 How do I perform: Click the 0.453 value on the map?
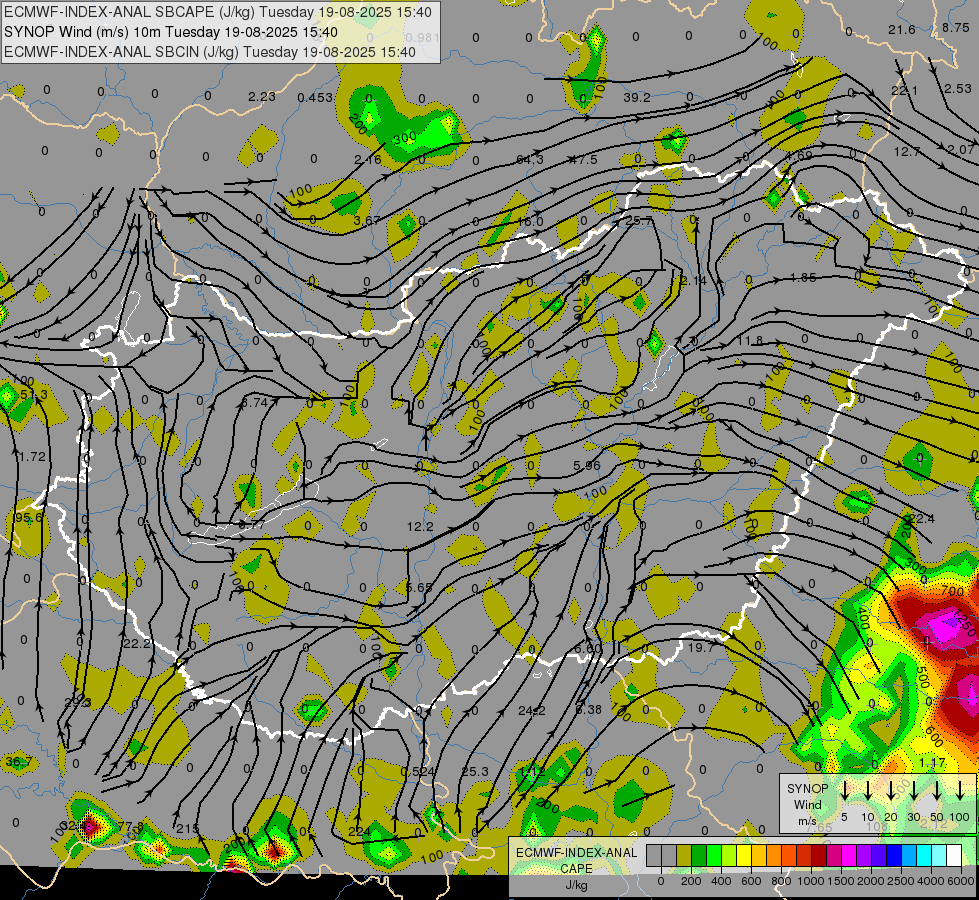(x=315, y=97)
